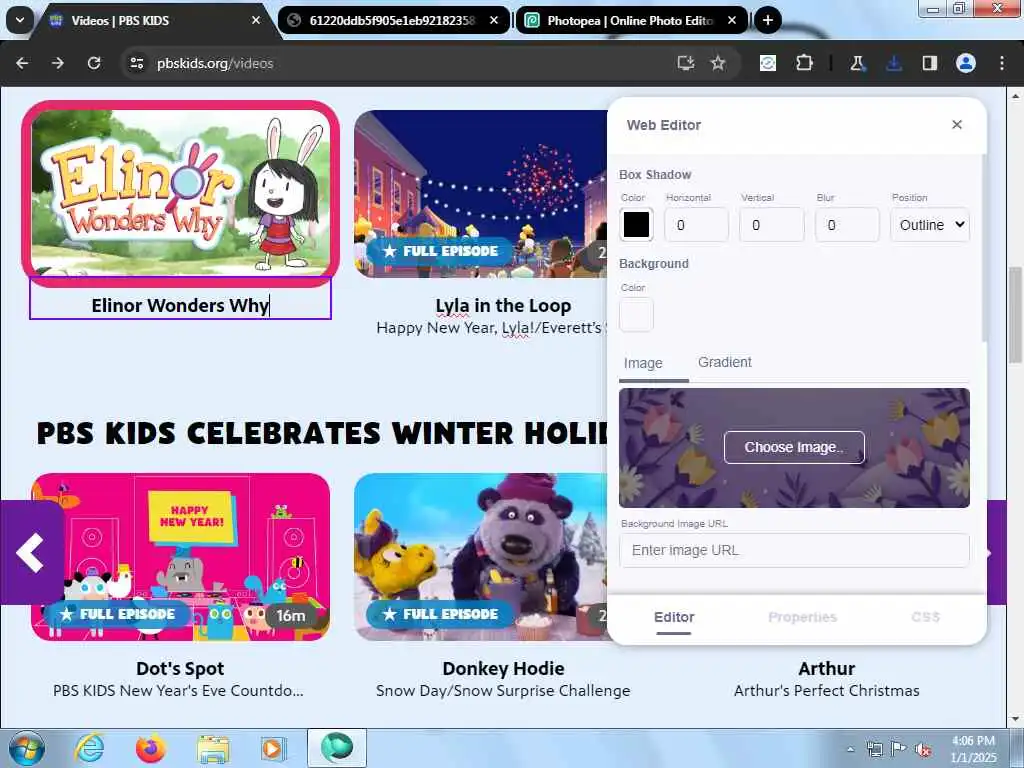Click the Background Image URL field
1024x768 pixels.
(794, 551)
